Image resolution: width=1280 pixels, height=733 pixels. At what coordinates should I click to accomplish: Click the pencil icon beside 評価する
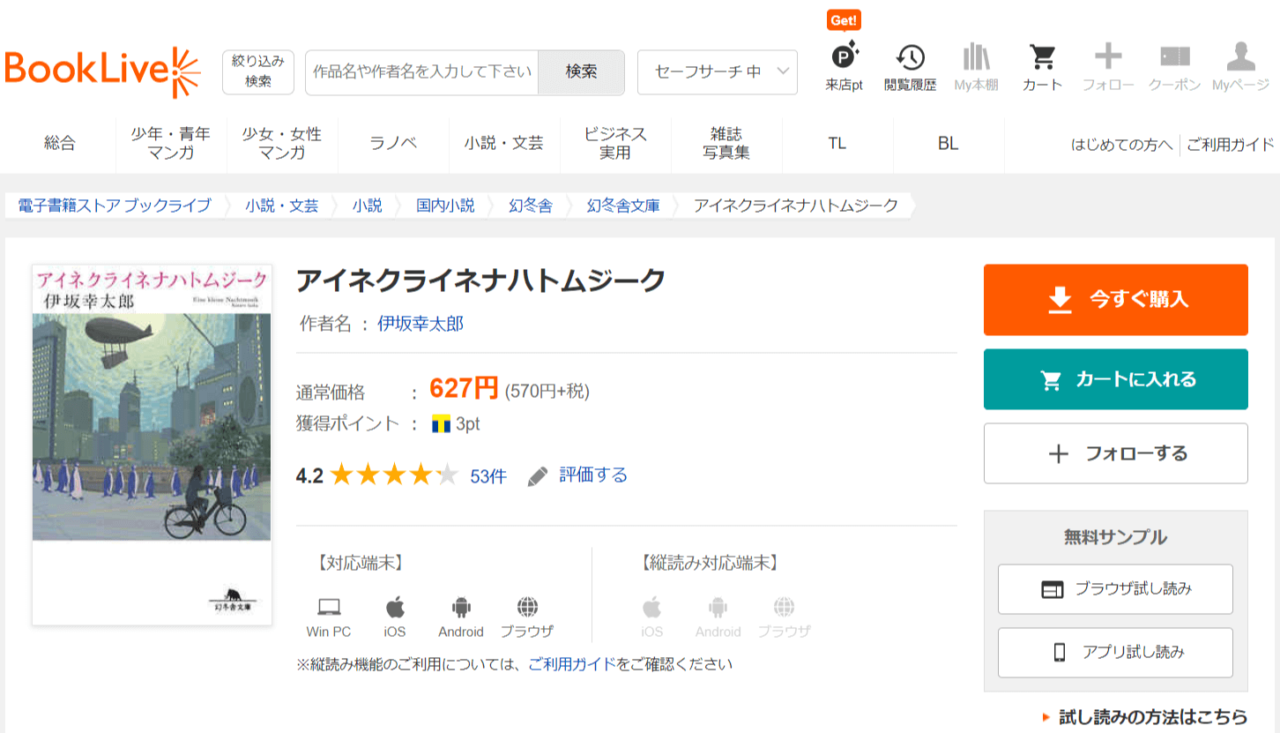(x=538, y=476)
